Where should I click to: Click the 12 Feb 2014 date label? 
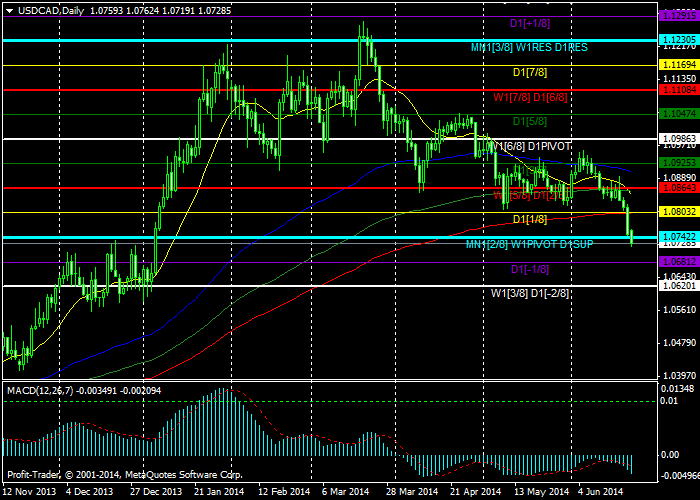pos(284,492)
